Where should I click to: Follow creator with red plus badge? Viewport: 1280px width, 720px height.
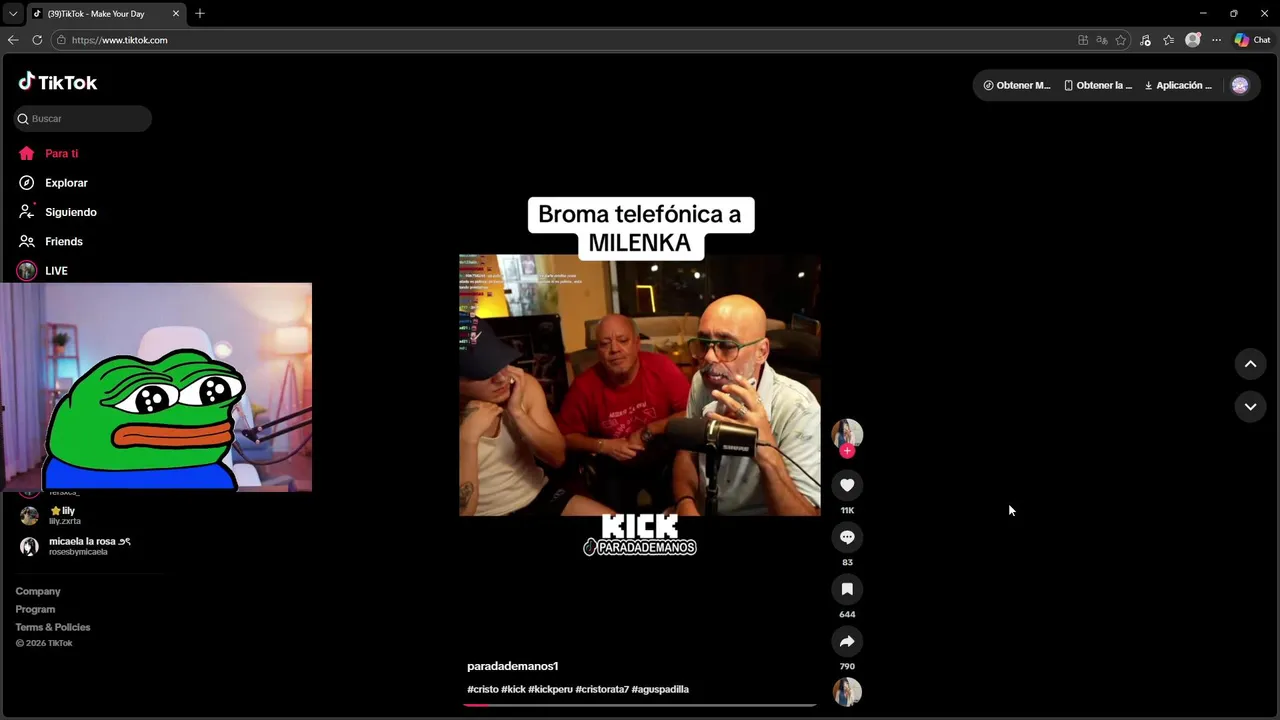point(847,451)
